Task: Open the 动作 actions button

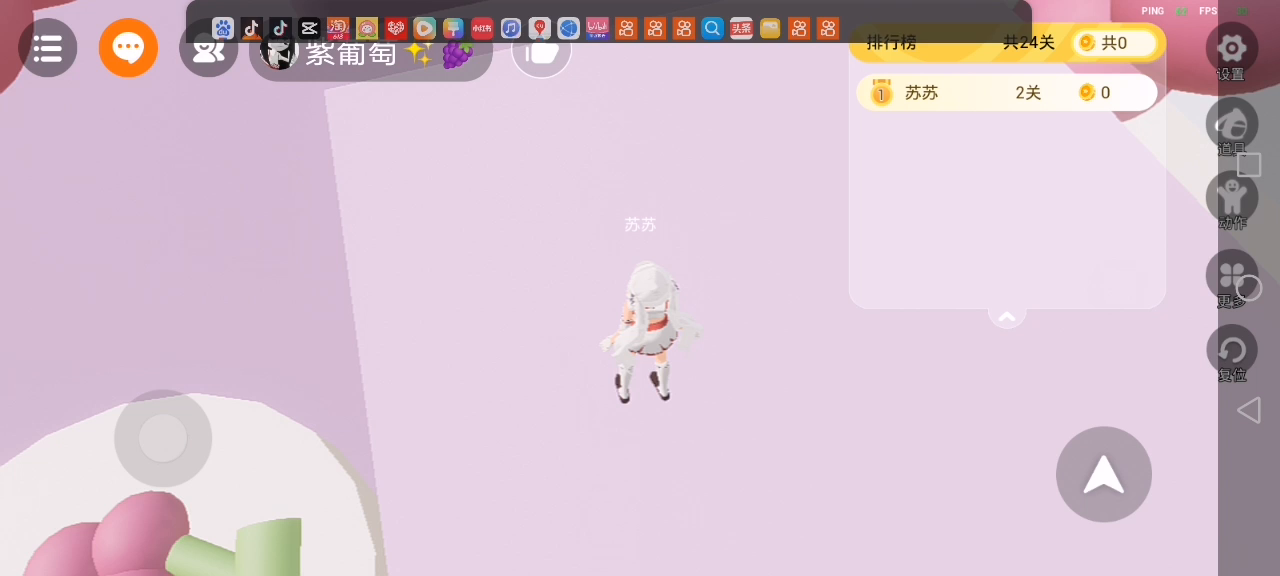Action: 1231,199
